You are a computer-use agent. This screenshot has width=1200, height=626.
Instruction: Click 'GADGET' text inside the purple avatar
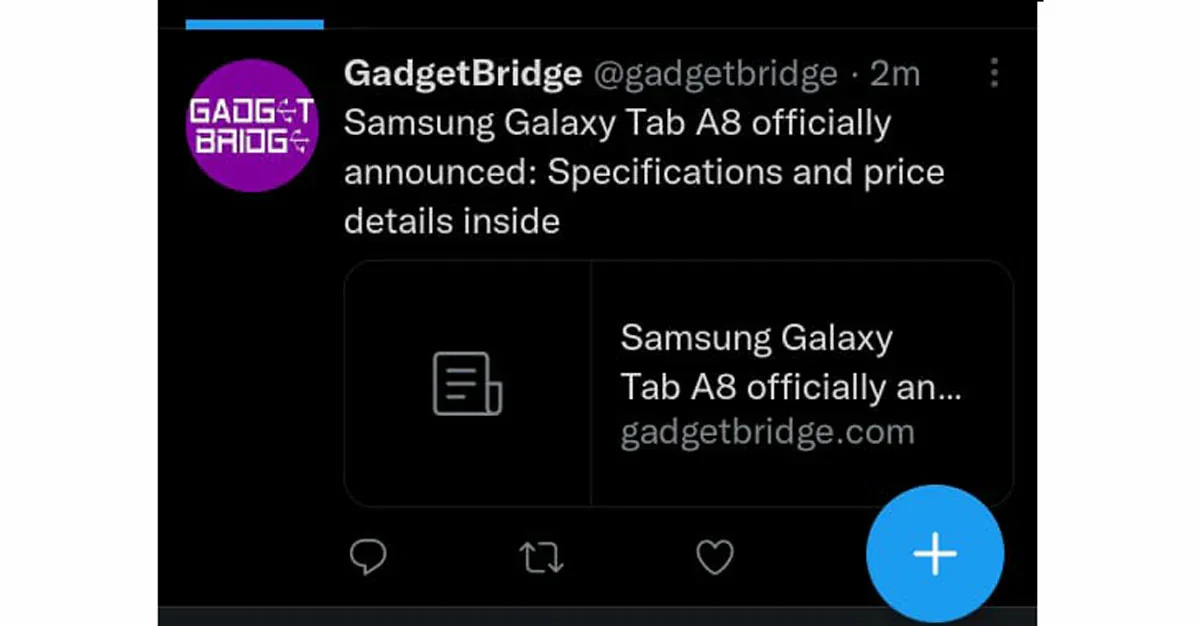pos(251,111)
